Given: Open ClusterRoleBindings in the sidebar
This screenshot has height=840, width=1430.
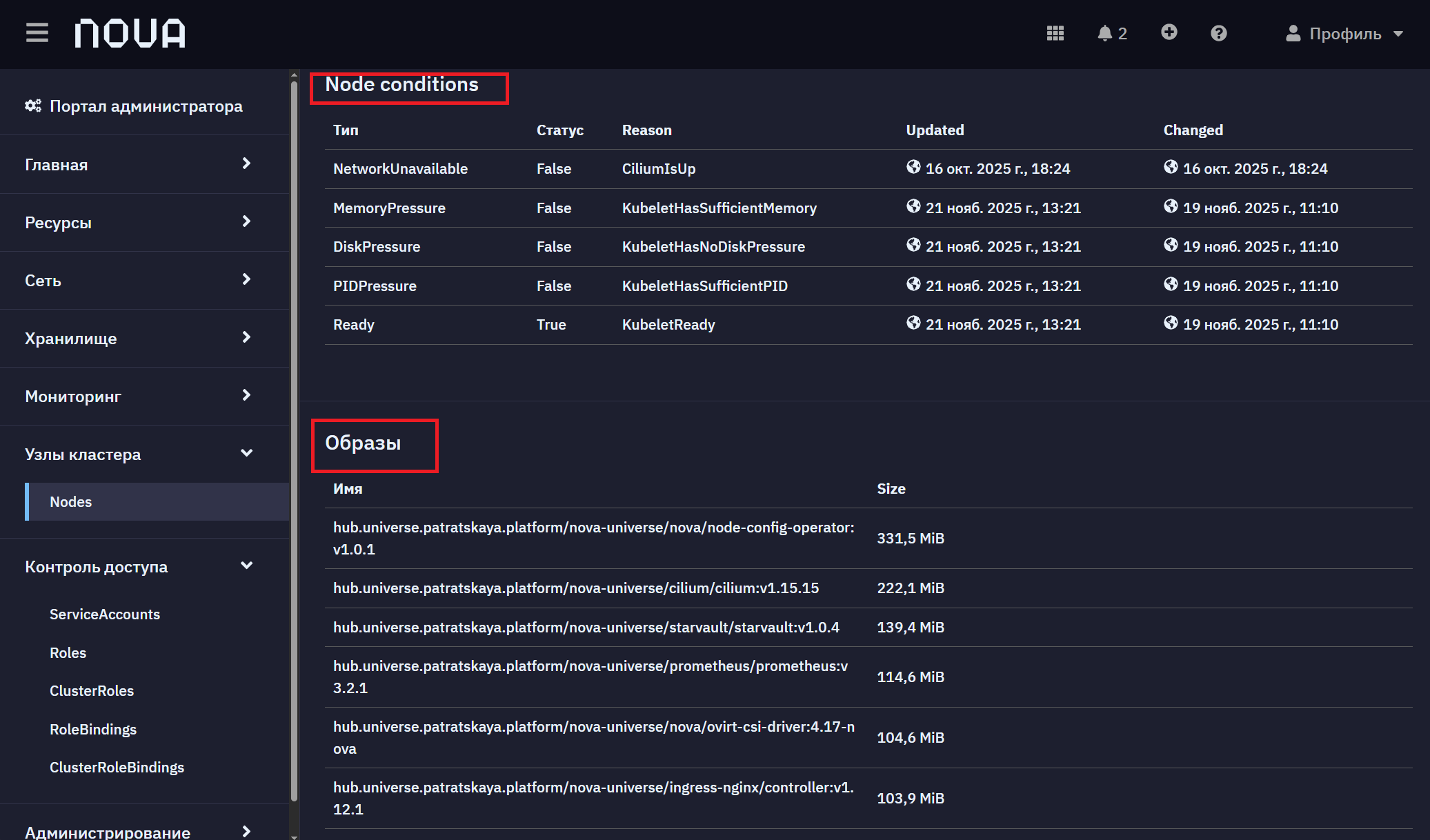Looking at the screenshot, I should (117, 767).
